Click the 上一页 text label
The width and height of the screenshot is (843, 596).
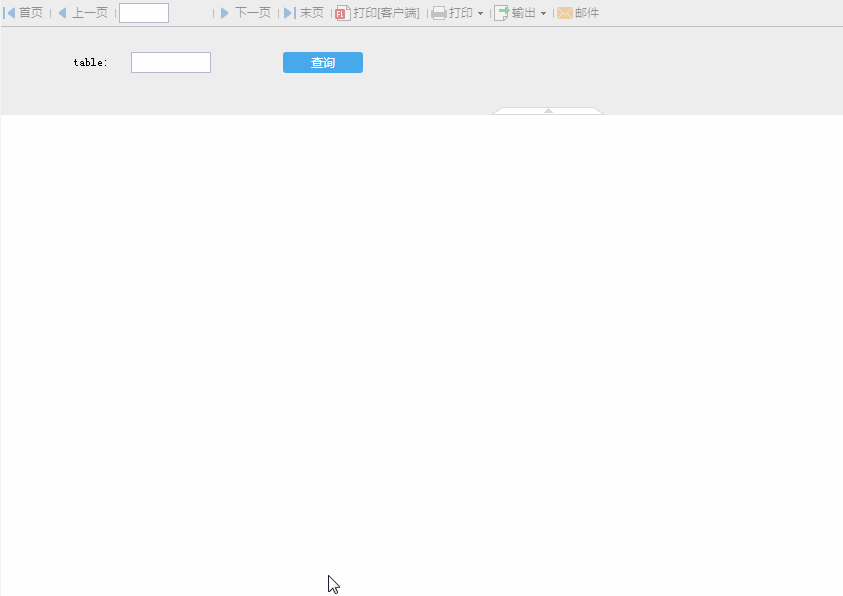pyautogui.click(x=90, y=13)
